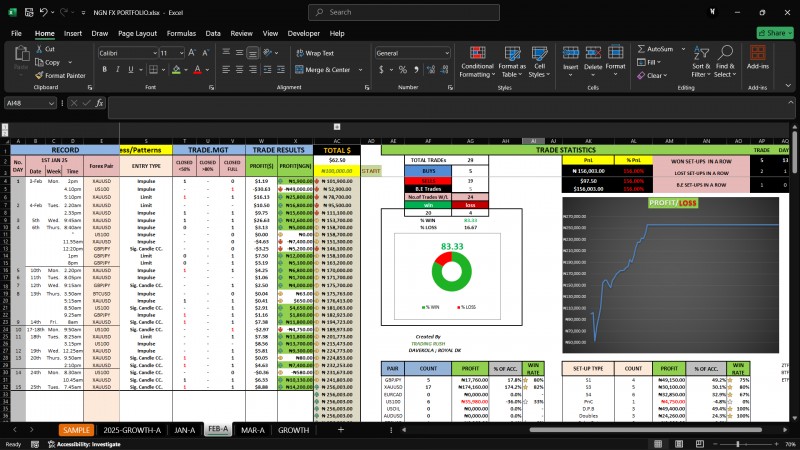800x450 pixels.
Task: Open the Fill dropdown
Action: tap(649, 62)
